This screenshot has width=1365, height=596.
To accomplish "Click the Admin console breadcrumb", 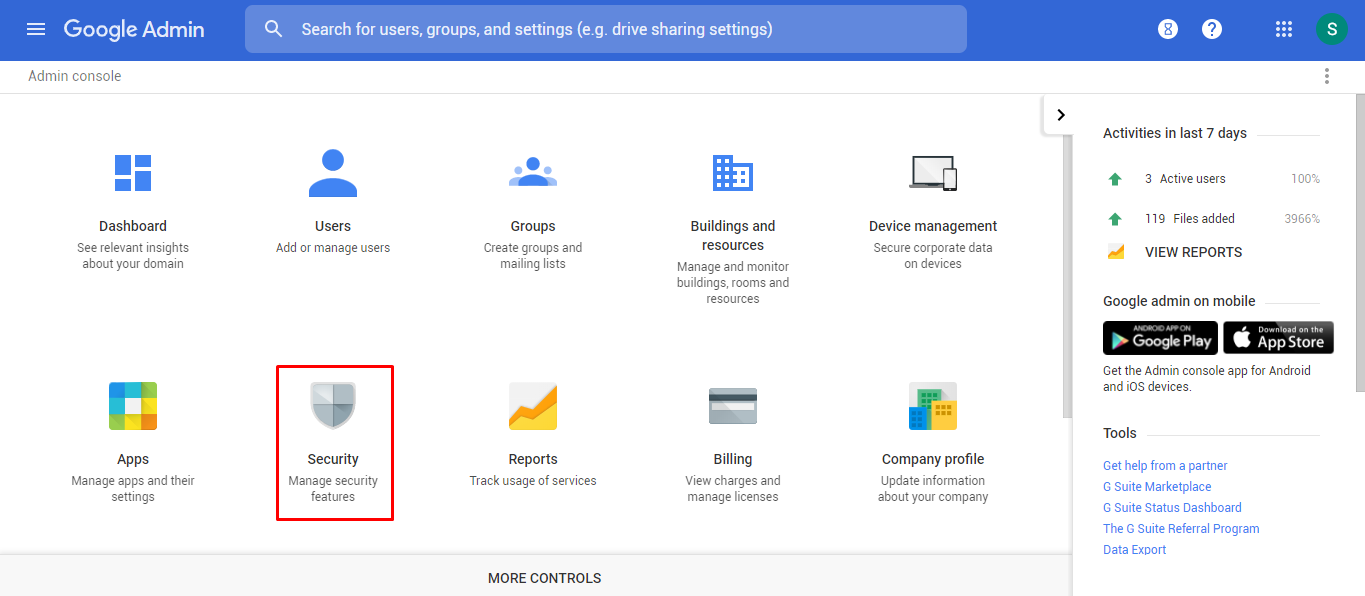I will pos(75,76).
